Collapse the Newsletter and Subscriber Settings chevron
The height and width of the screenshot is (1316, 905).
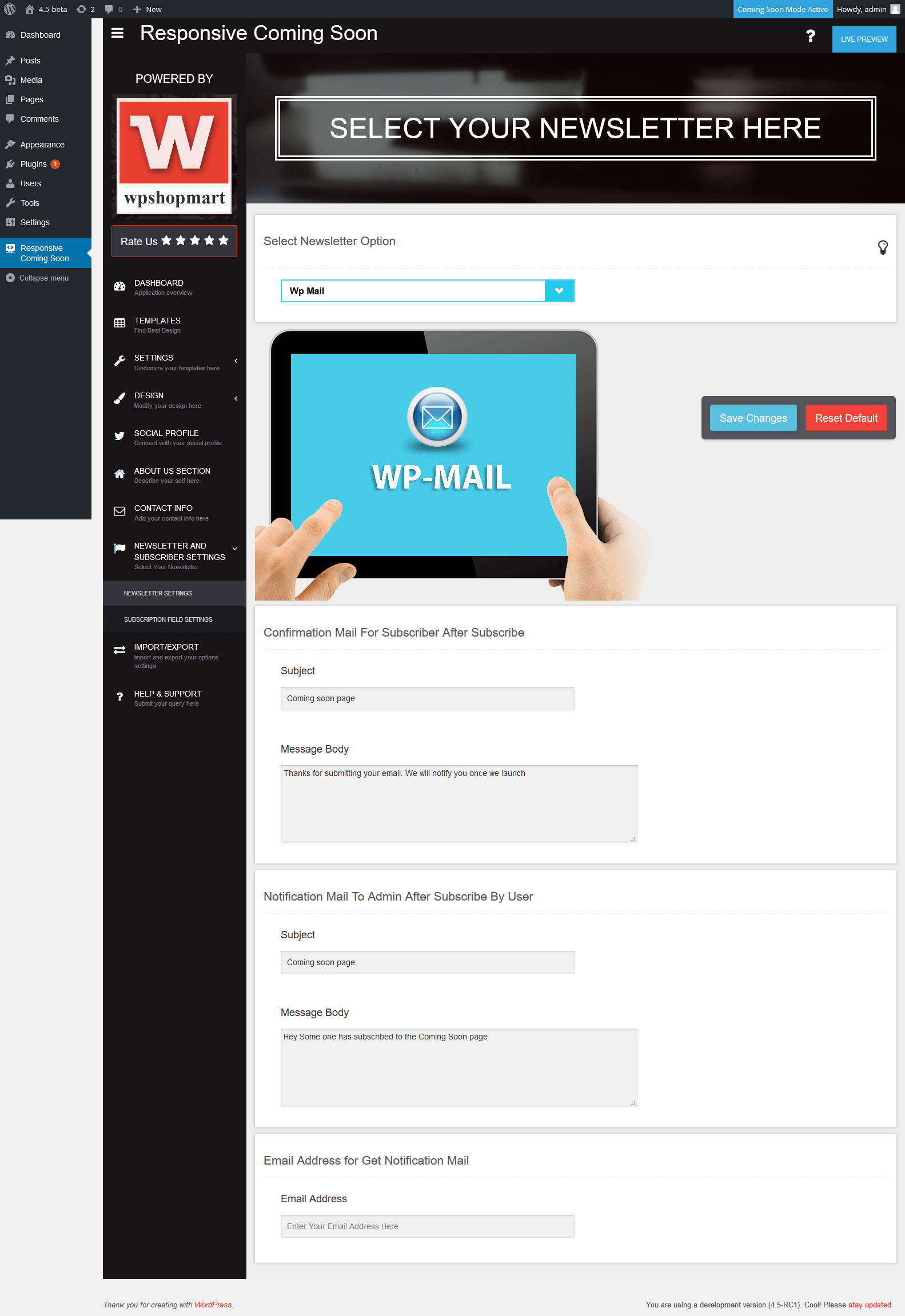[234, 549]
